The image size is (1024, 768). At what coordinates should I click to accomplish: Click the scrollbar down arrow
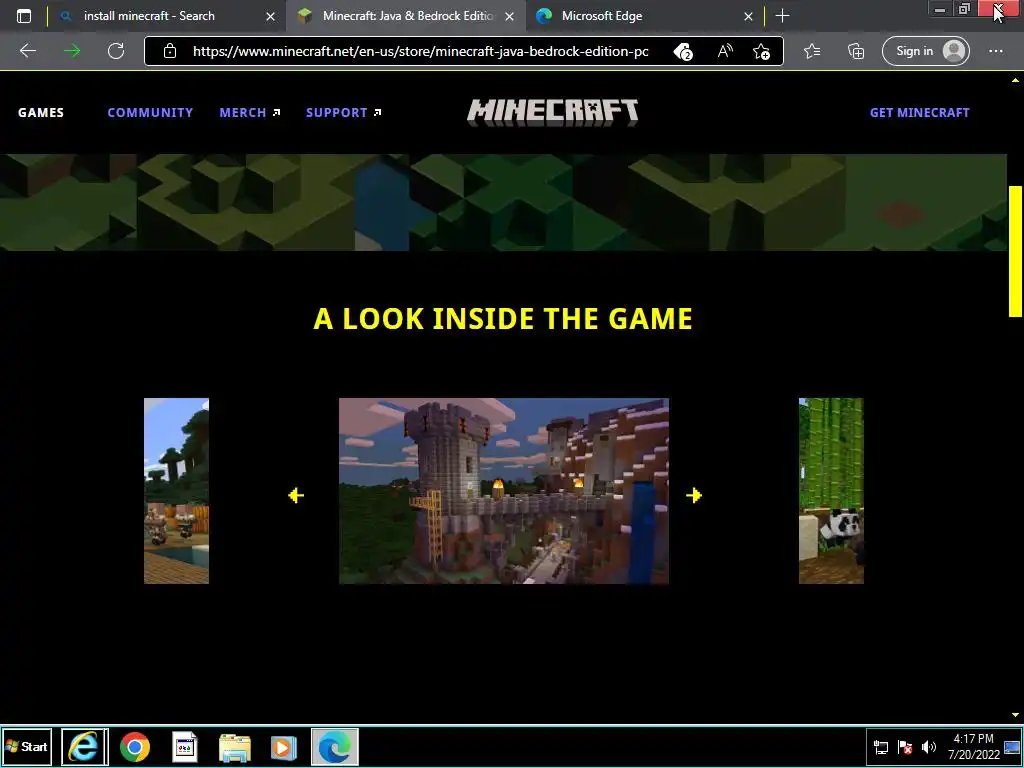[x=1016, y=716]
